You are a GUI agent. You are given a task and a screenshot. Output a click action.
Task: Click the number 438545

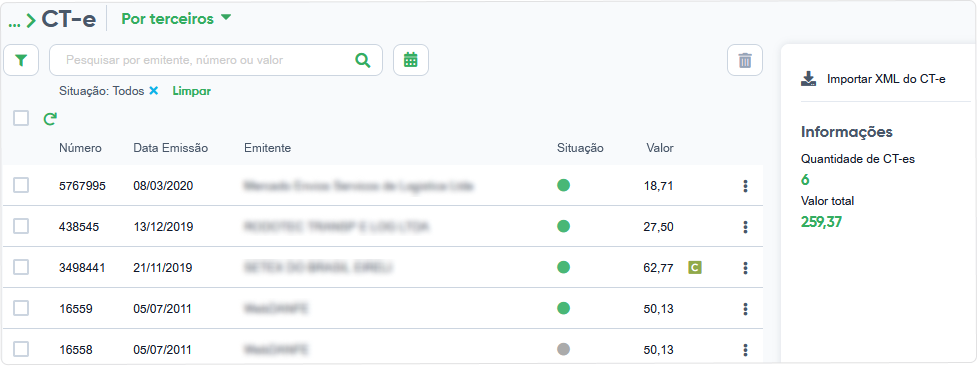pos(79,227)
